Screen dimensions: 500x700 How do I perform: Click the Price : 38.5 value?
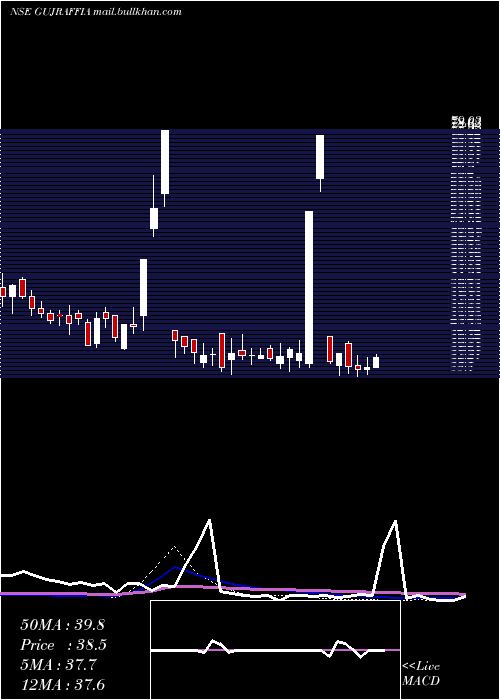click(64, 645)
